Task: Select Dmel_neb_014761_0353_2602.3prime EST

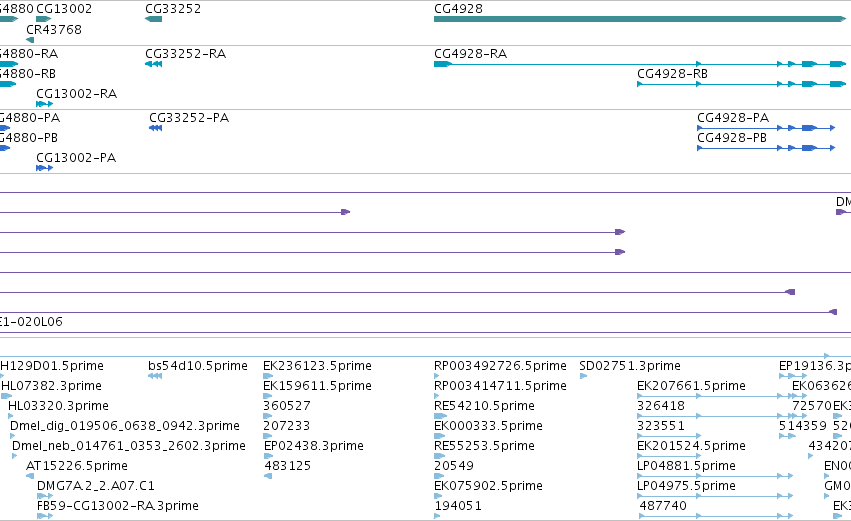Action: [x=129, y=446]
